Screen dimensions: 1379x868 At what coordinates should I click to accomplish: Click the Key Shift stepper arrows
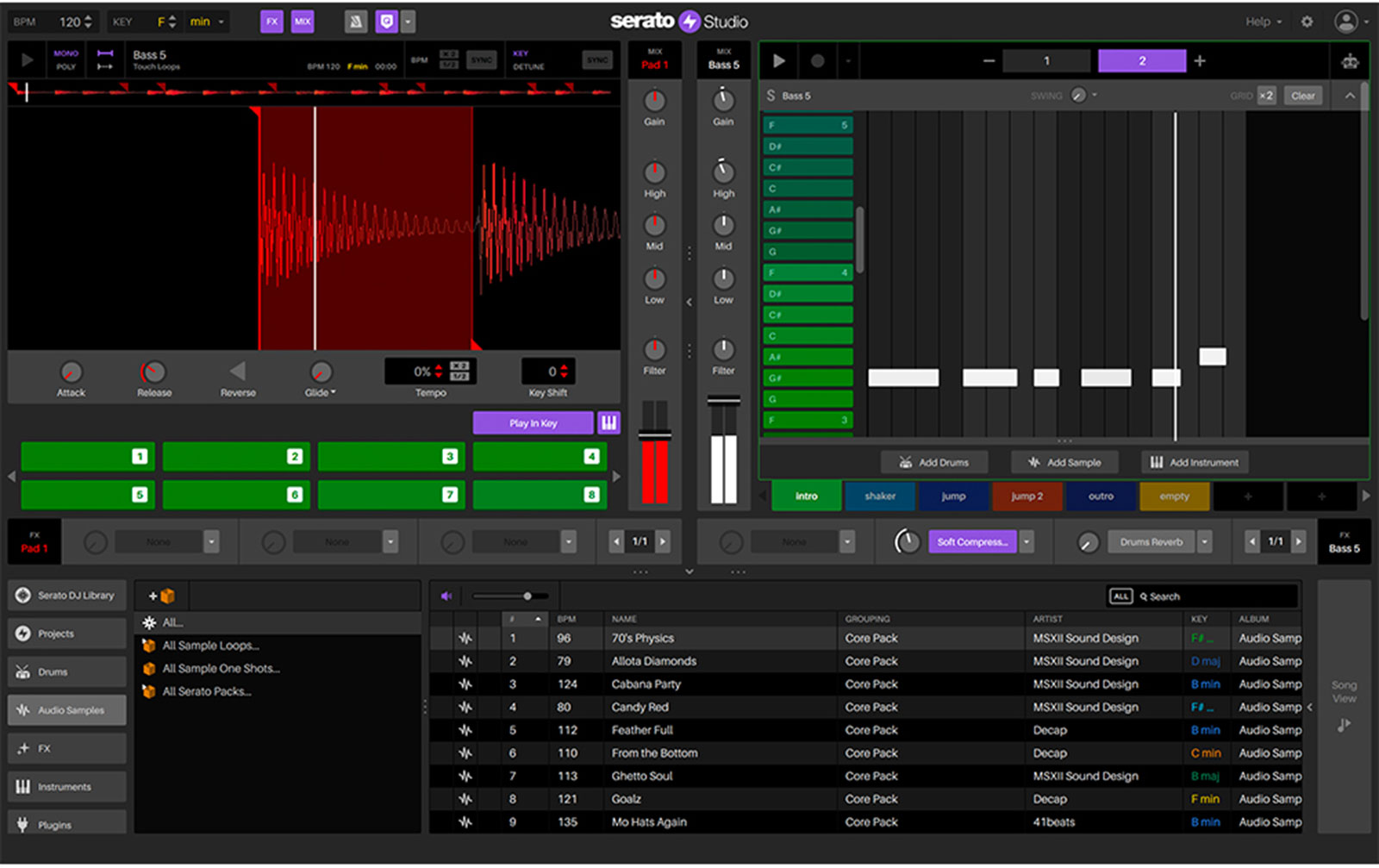coord(565,372)
